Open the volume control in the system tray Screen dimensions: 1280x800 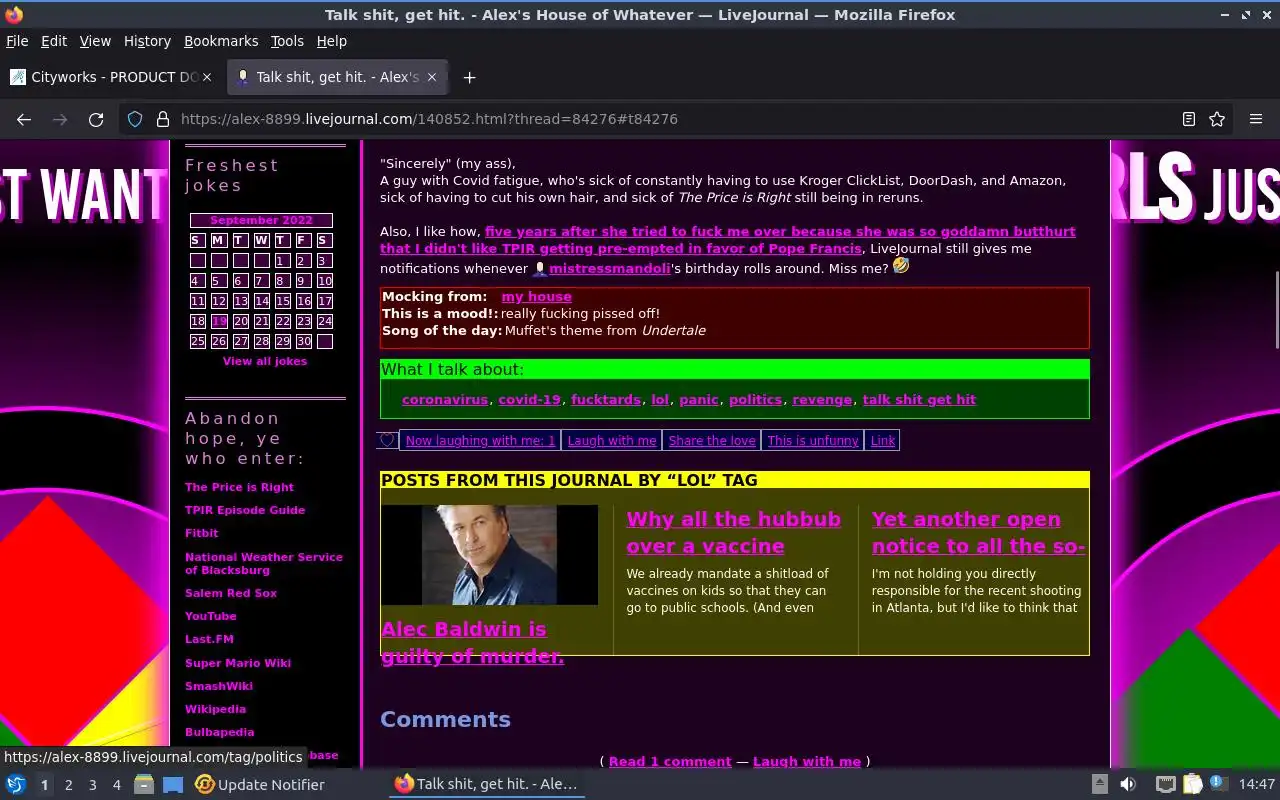[x=1128, y=784]
